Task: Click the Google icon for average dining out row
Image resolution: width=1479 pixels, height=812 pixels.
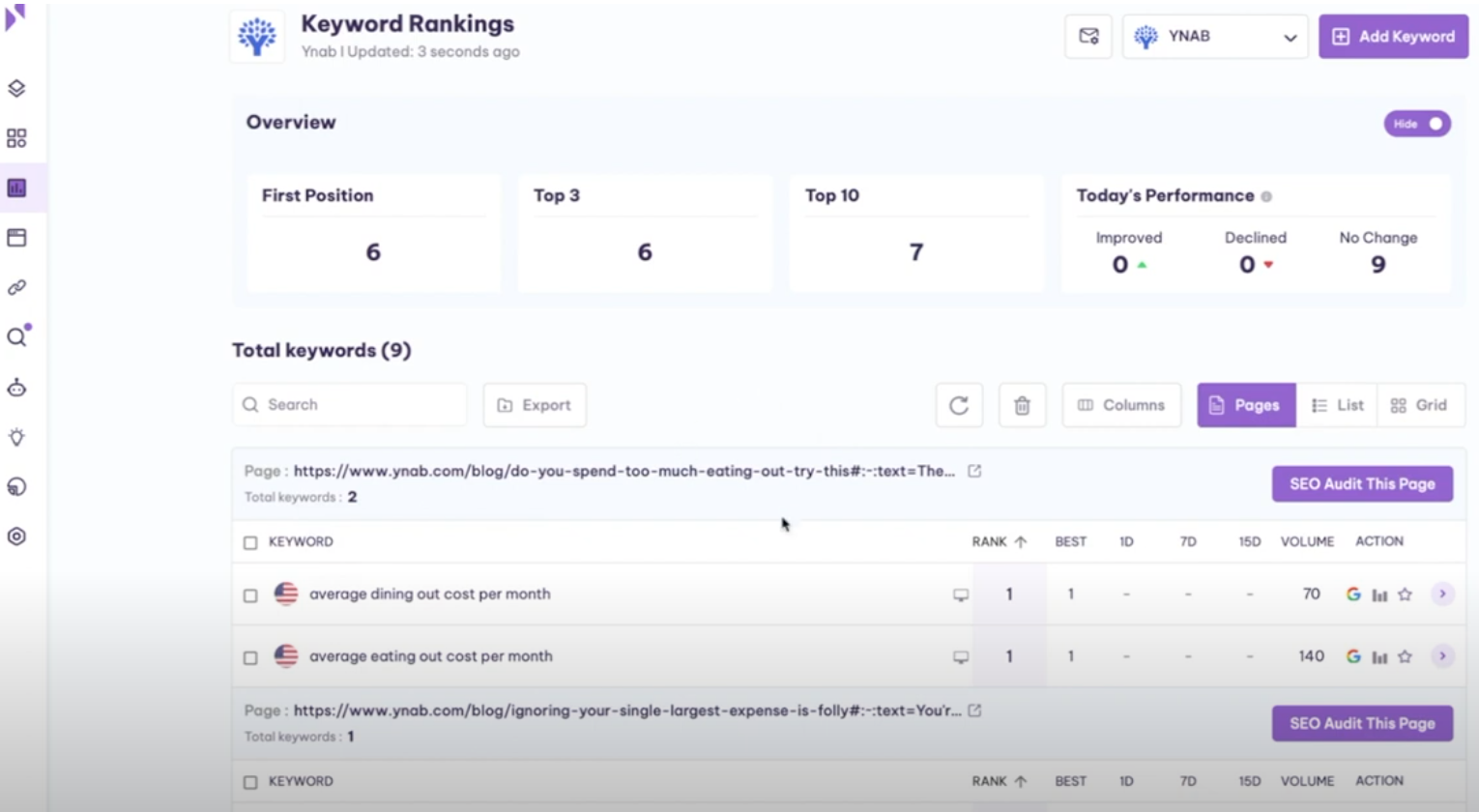Action: coord(1353,594)
